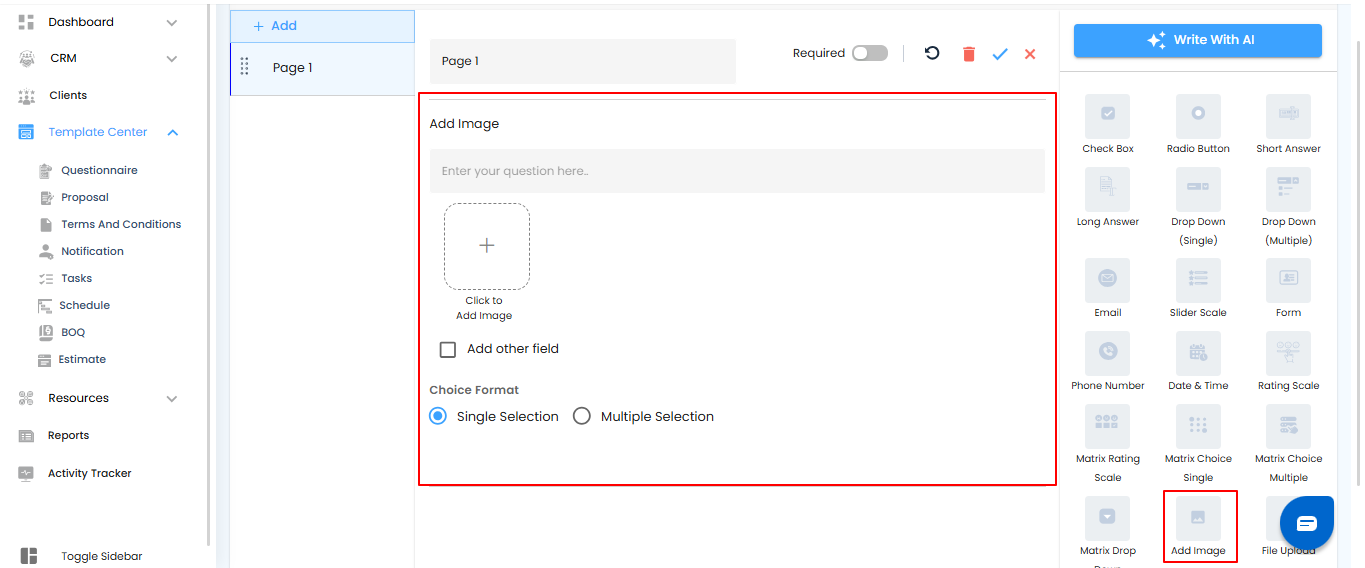The image size is (1365, 568).
Task: Click the undo reset arrow icon
Action: point(932,53)
